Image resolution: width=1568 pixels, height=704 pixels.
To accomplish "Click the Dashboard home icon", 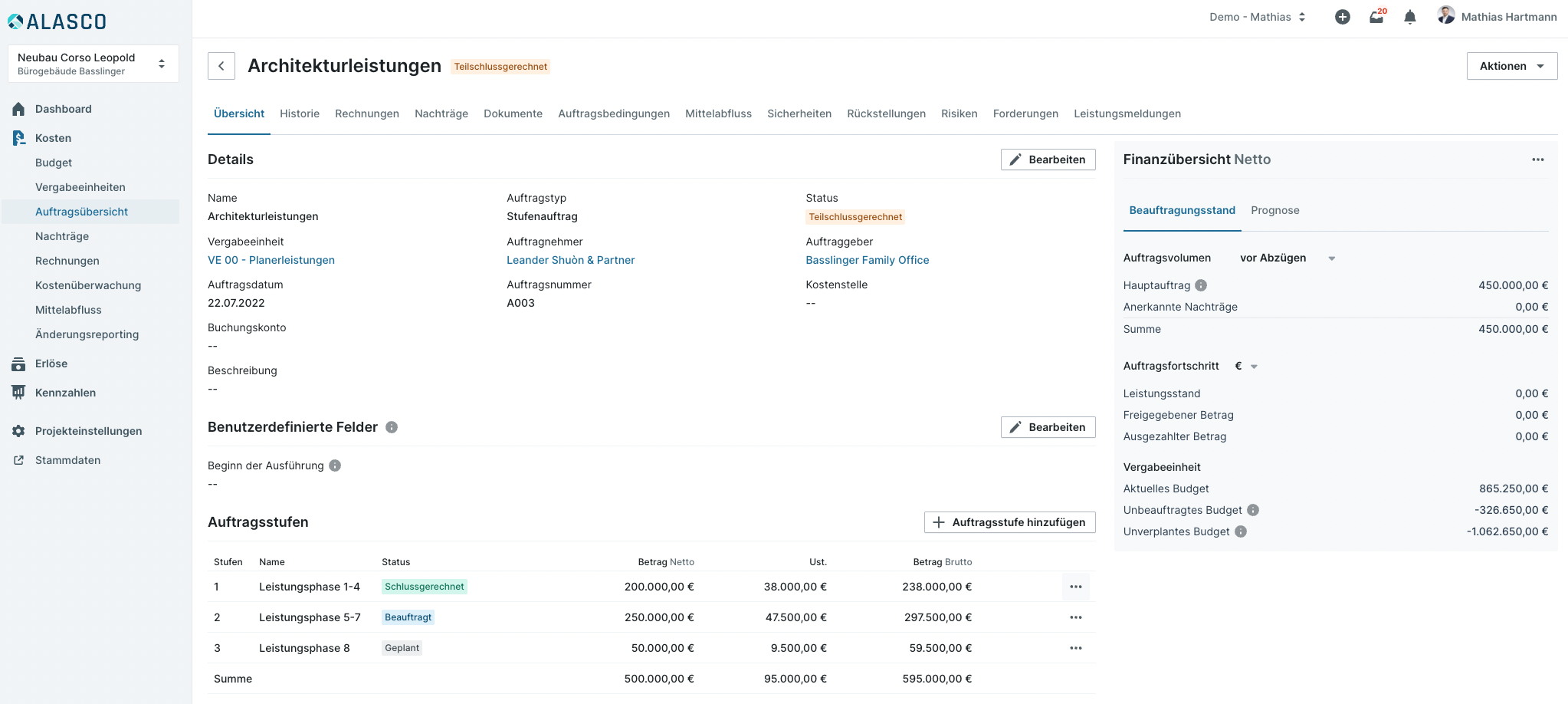I will 19,109.
